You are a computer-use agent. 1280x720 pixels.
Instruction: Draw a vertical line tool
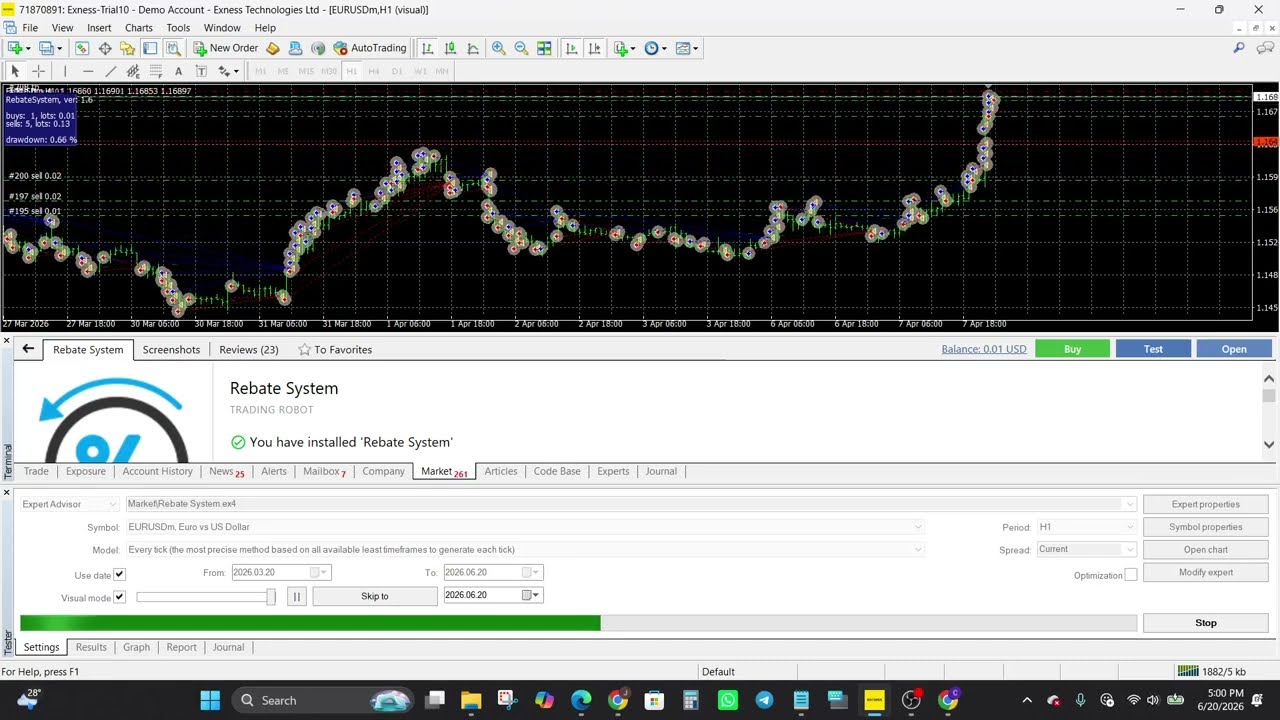pos(65,71)
